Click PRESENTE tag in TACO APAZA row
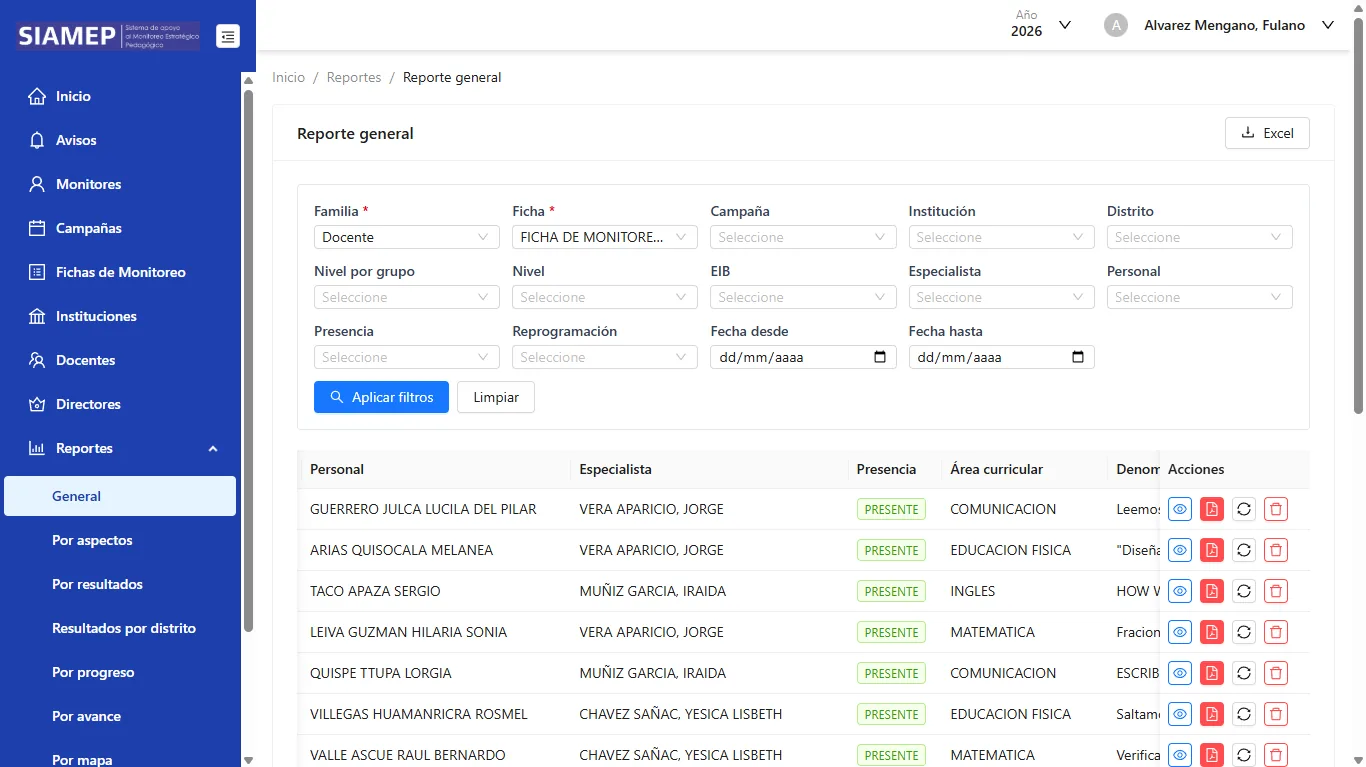1366x767 pixels. 891,591
